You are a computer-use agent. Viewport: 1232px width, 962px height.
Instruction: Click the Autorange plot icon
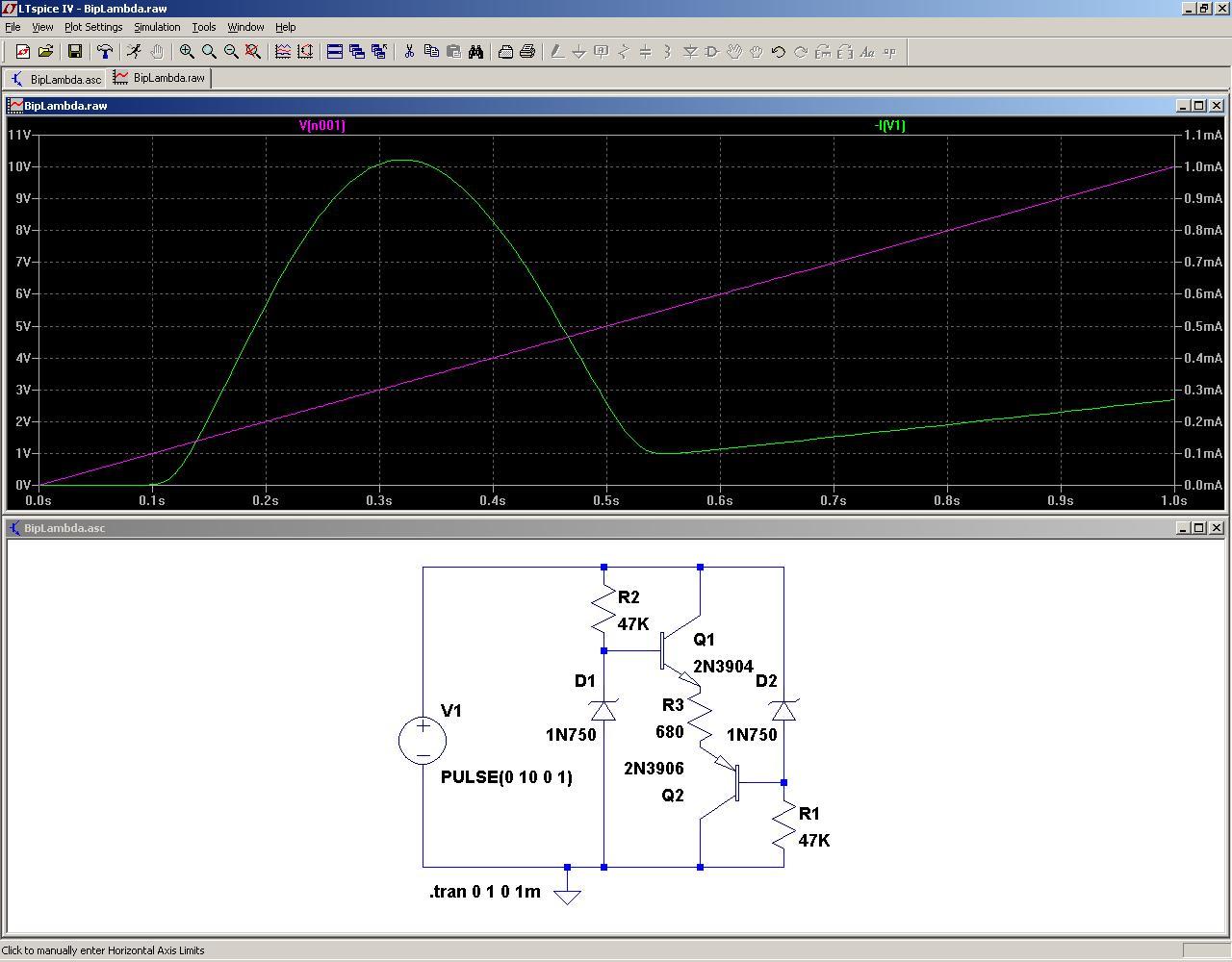[x=305, y=52]
